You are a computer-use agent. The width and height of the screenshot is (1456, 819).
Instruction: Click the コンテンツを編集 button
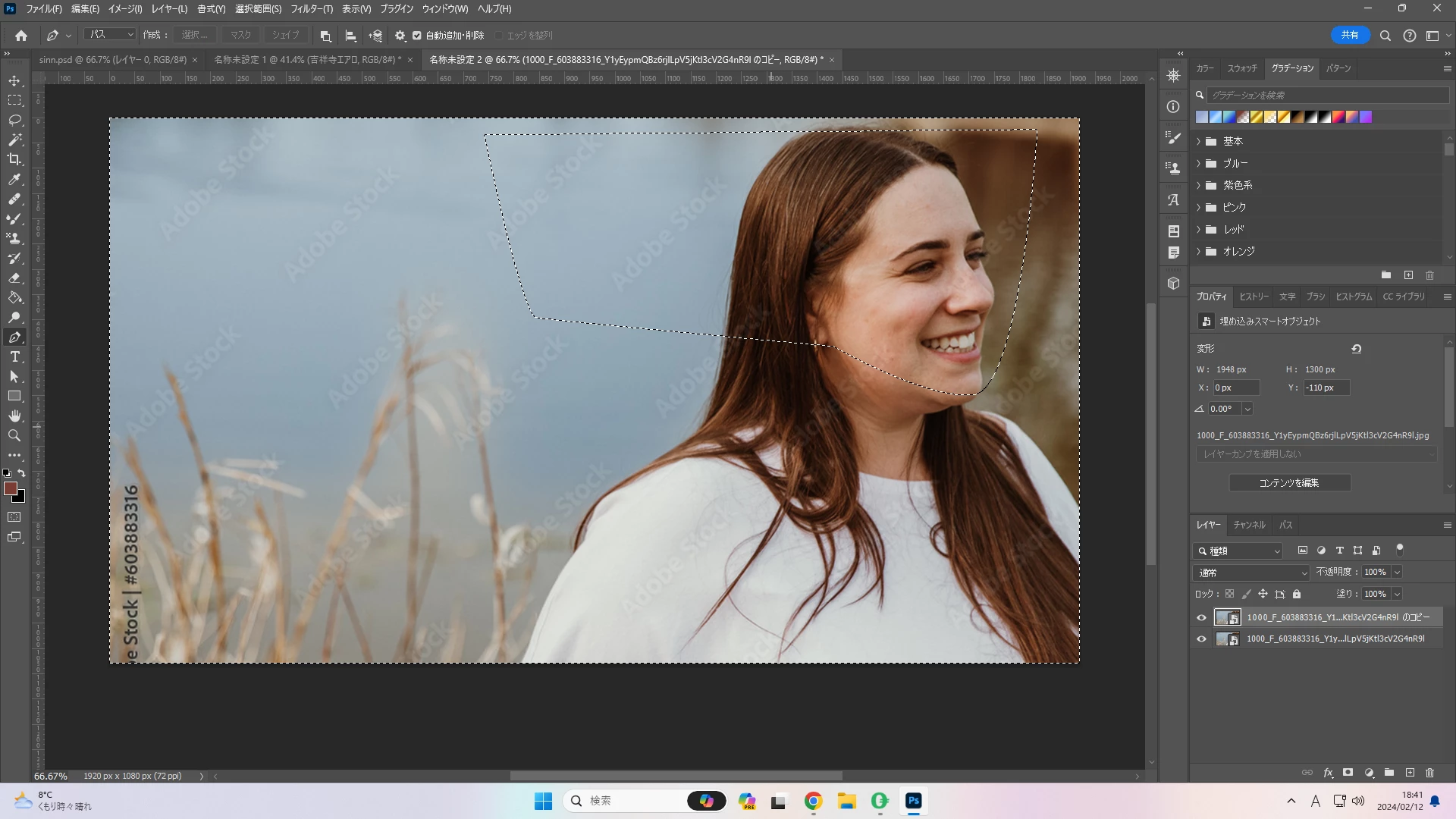1289,483
